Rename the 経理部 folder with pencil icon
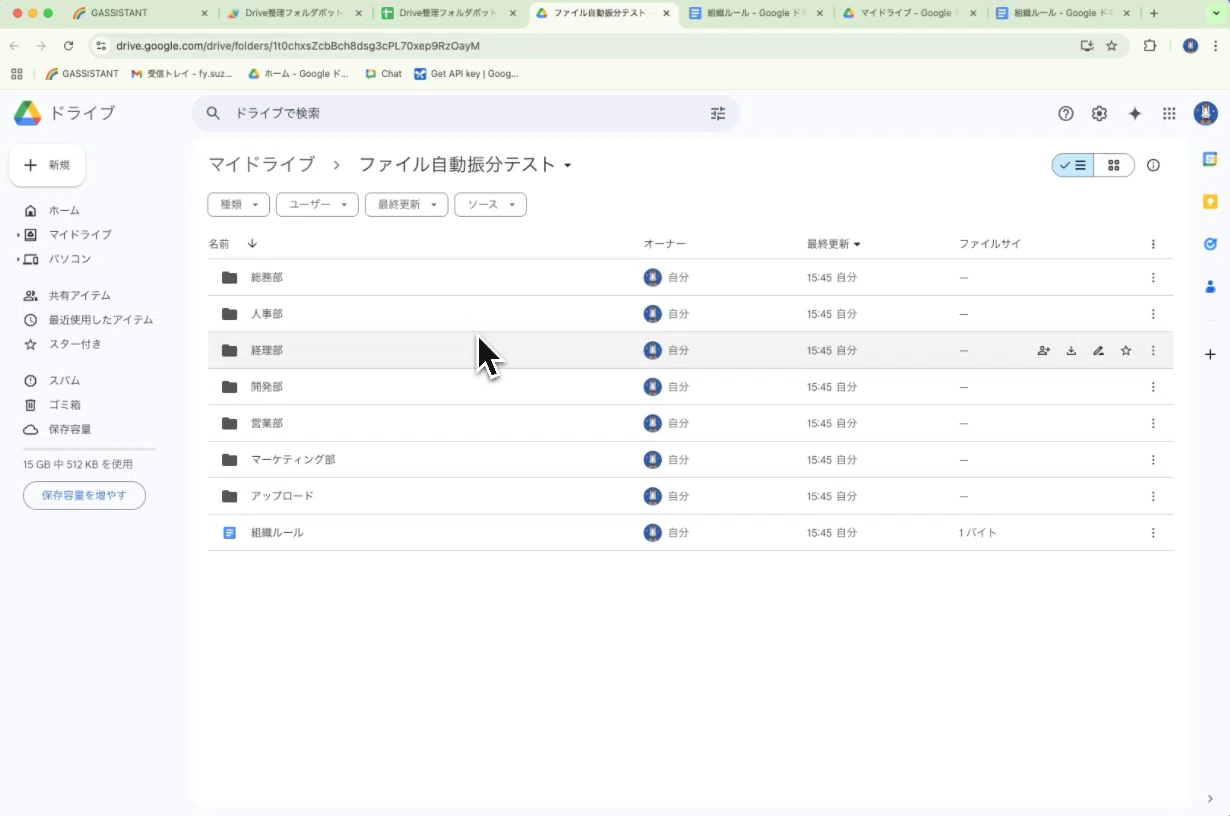The width and height of the screenshot is (1230, 816). click(x=1099, y=351)
